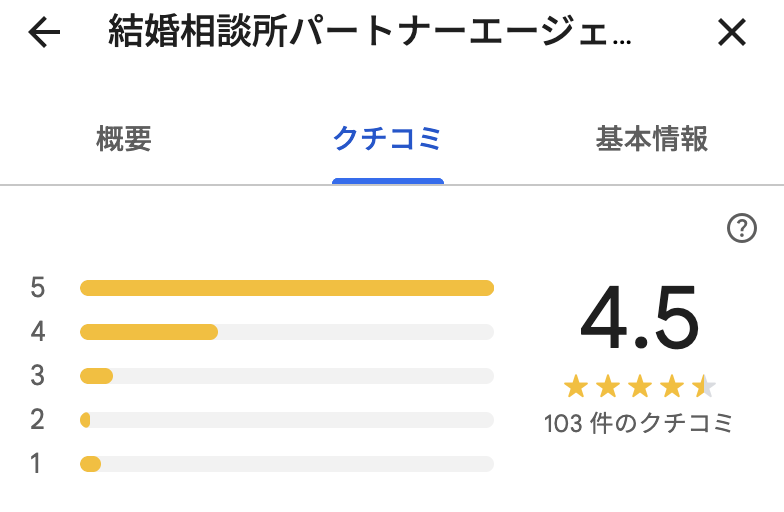Click the number 5 rating label

click(38, 288)
